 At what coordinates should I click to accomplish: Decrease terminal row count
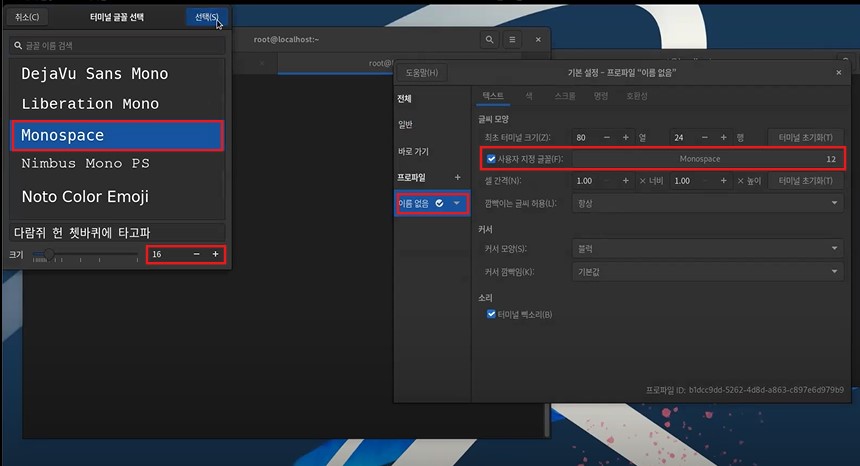tap(705, 138)
